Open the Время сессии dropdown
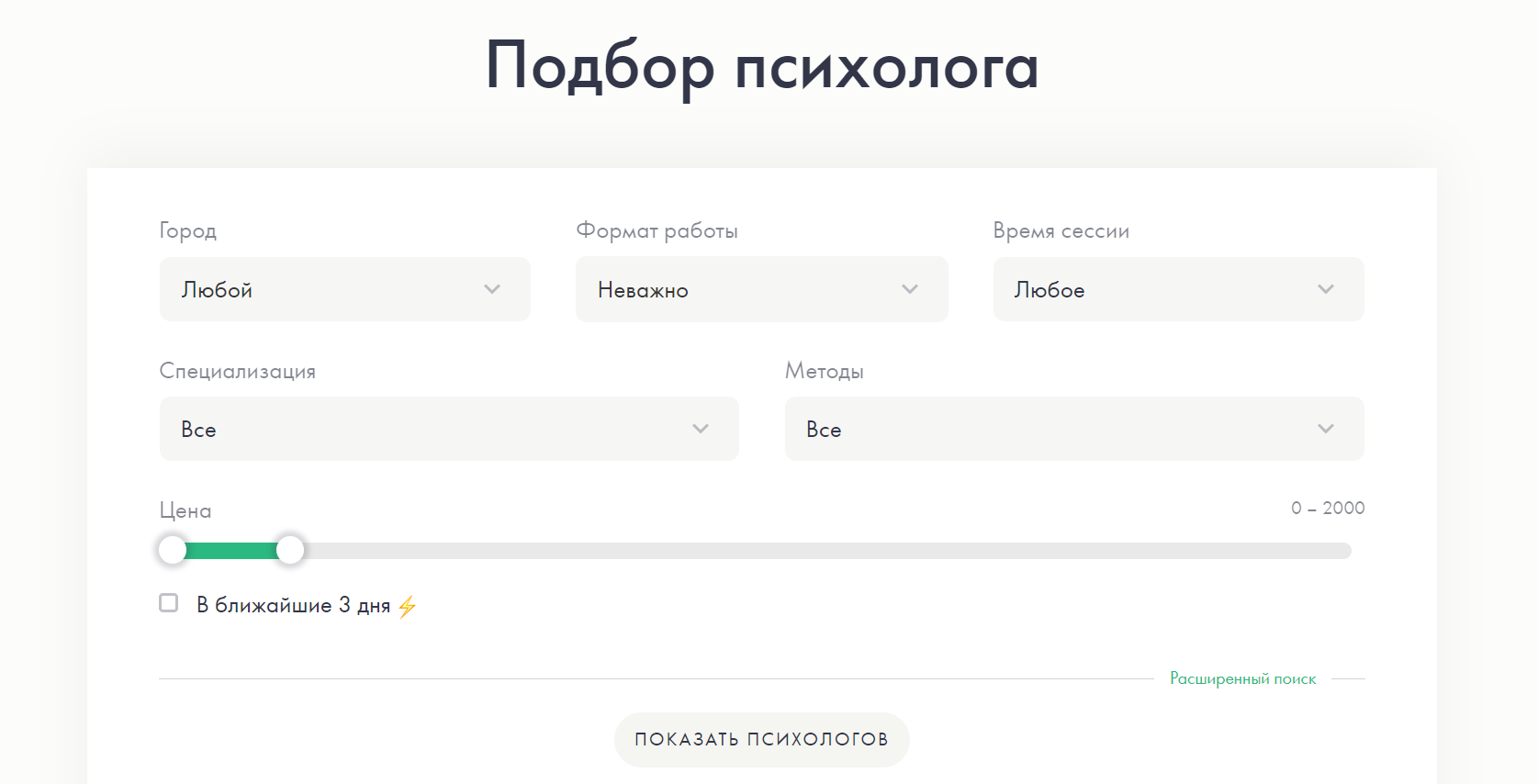The width and height of the screenshot is (1538, 784). tap(1178, 289)
